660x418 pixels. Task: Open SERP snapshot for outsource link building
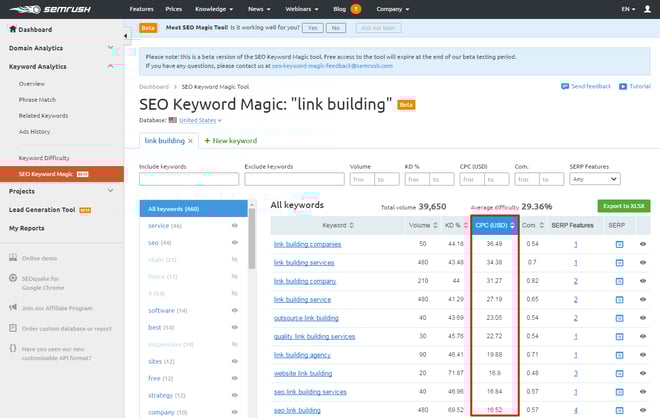(619, 318)
